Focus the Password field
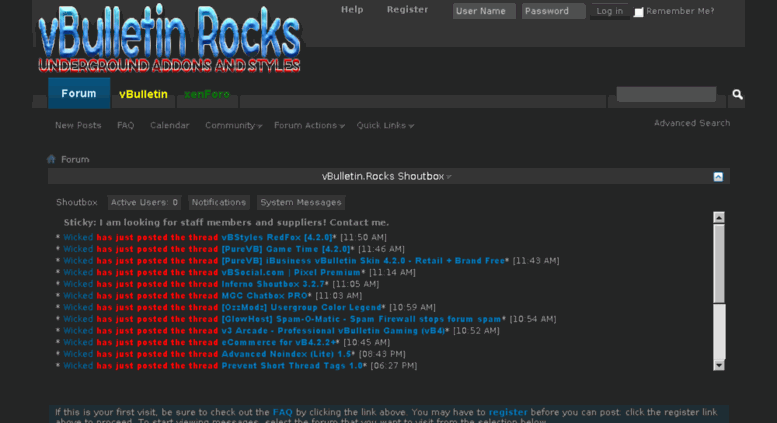Screen dimensions: 777x423 tap(553, 11)
